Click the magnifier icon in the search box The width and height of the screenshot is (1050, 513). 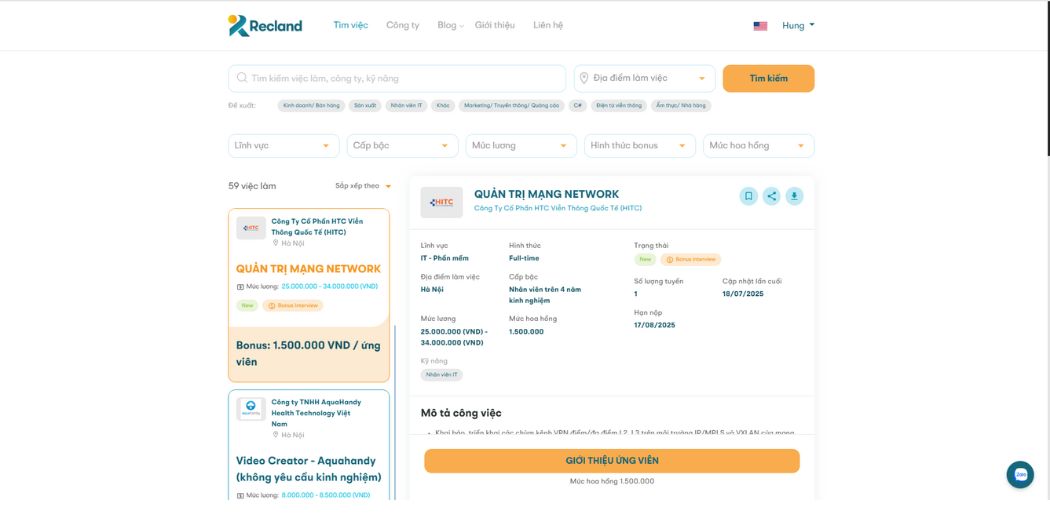[242, 78]
